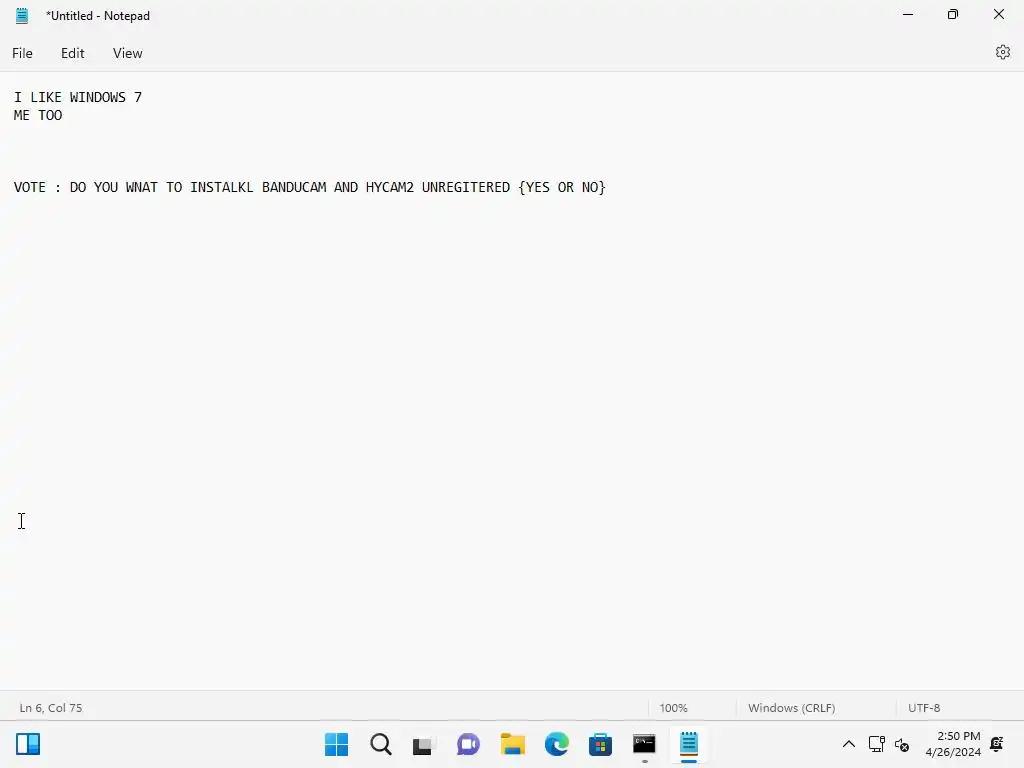The width and height of the screenshot is (1024, 768).
Task: Click the word BANDUCAM in the text
Action: coord(294,187)
